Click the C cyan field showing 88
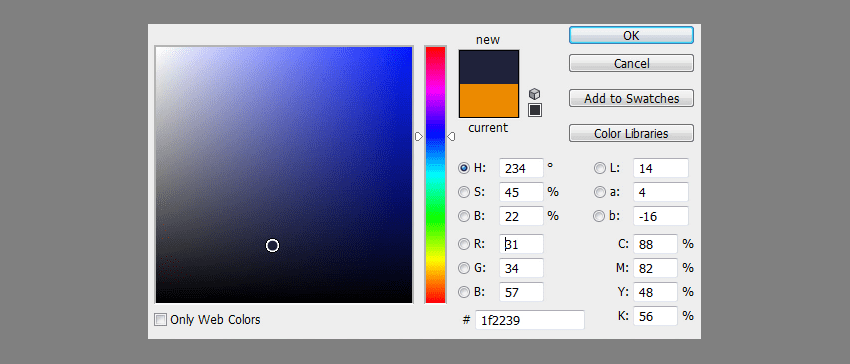This screenshot has width=850, height=364. click(655, 244)
